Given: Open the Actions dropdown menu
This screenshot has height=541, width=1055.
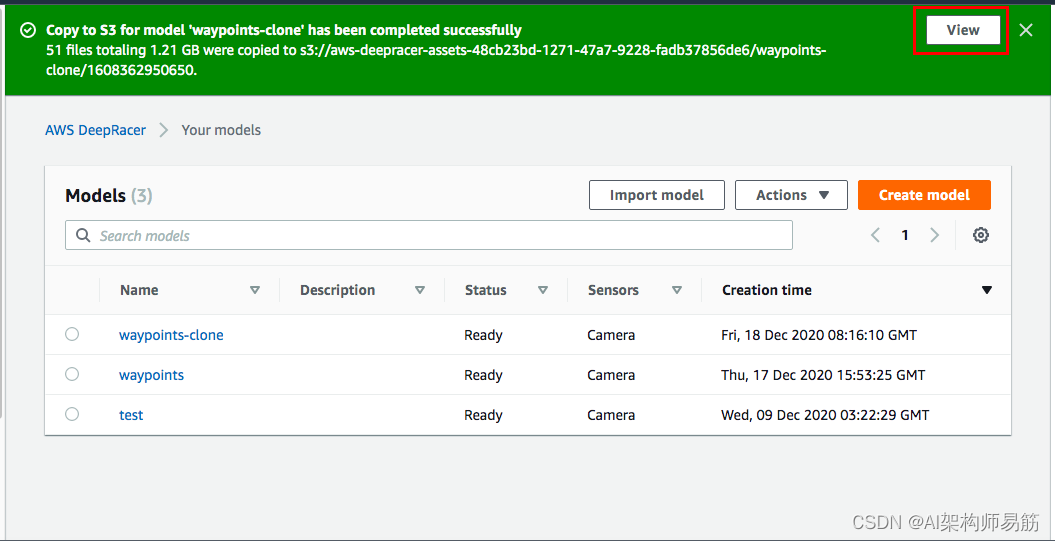Looking at the screenshot, I should click(791, 195).
